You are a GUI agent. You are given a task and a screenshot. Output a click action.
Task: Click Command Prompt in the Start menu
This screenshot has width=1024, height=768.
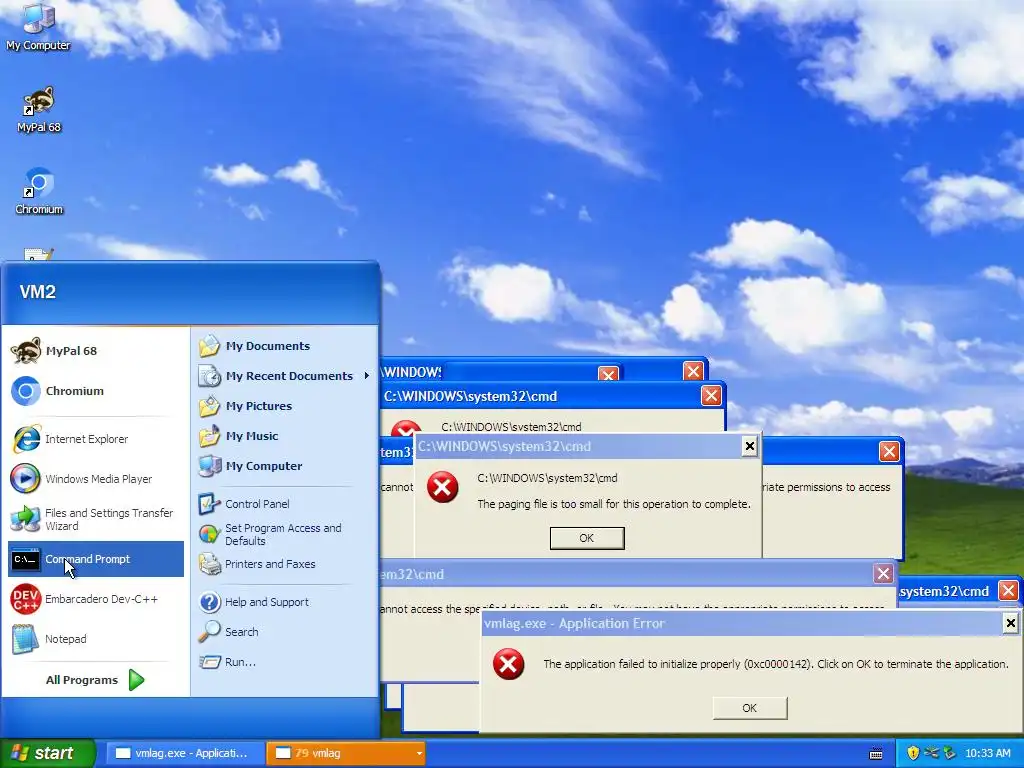(96, 559)
